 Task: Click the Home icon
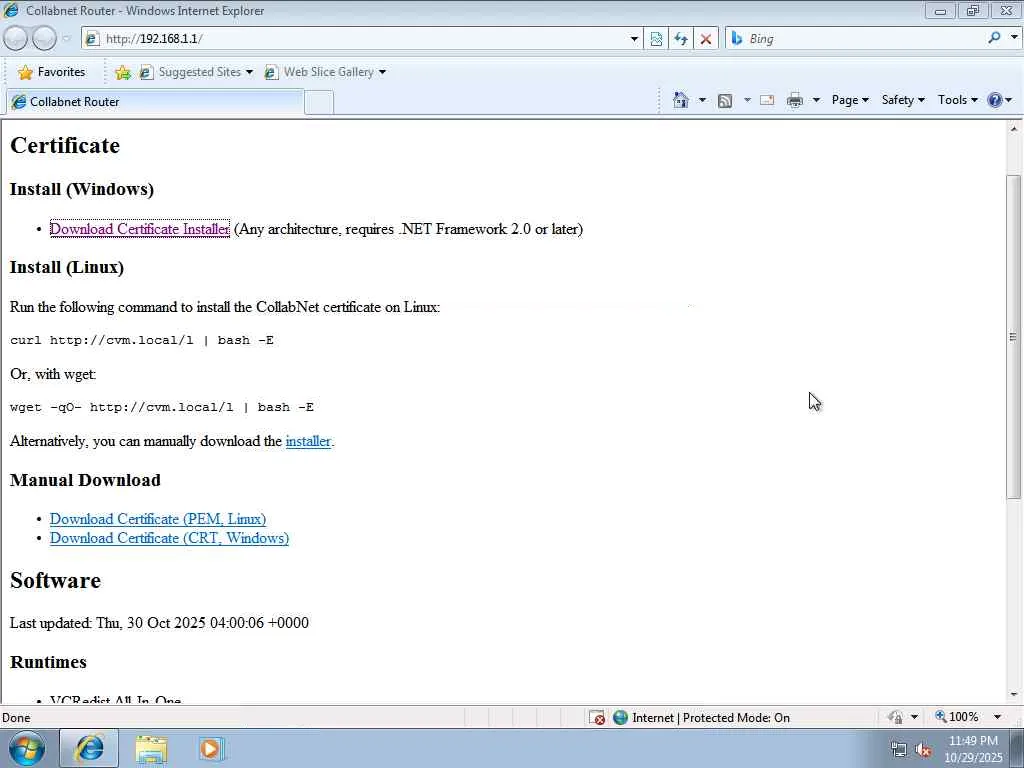680,100
